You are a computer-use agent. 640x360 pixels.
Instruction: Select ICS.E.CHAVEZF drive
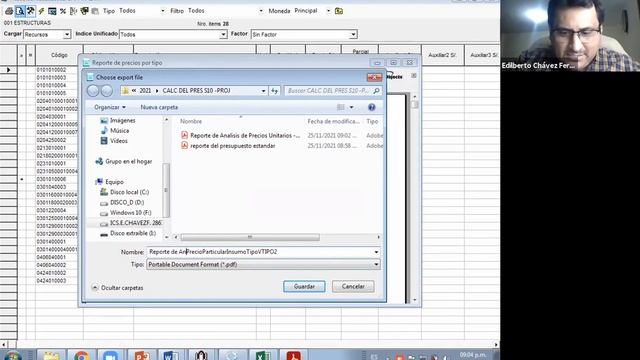pyautogui.click(x=131, y=223)
